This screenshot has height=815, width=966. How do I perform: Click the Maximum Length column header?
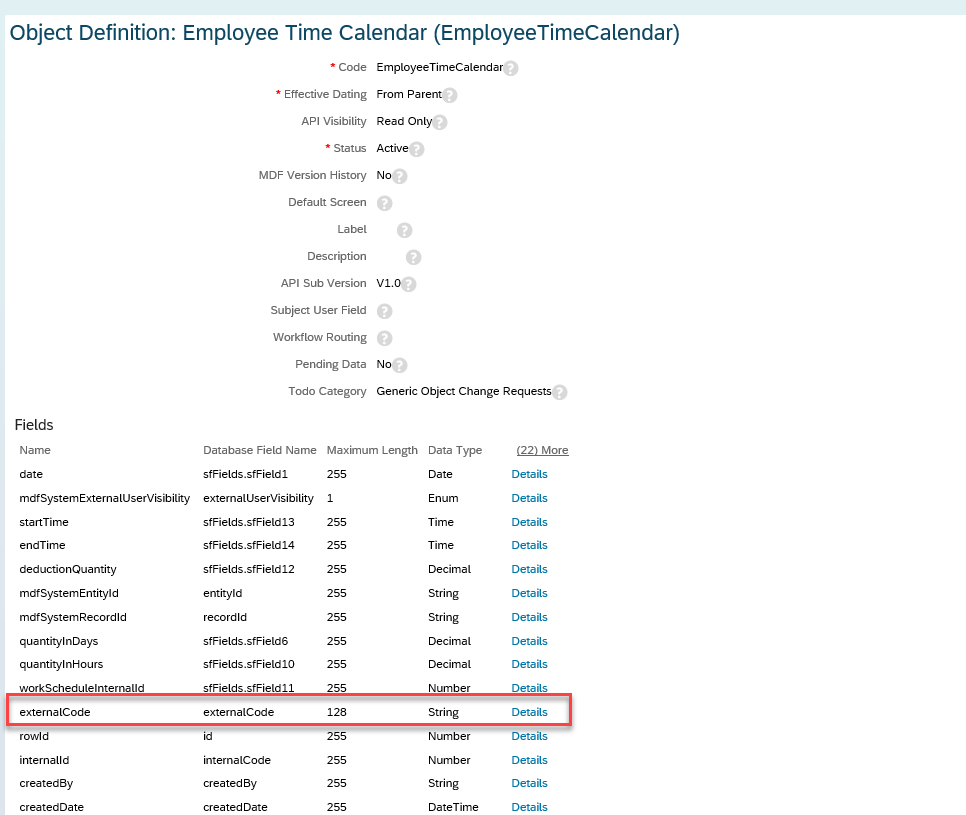[x=372, y=450]
